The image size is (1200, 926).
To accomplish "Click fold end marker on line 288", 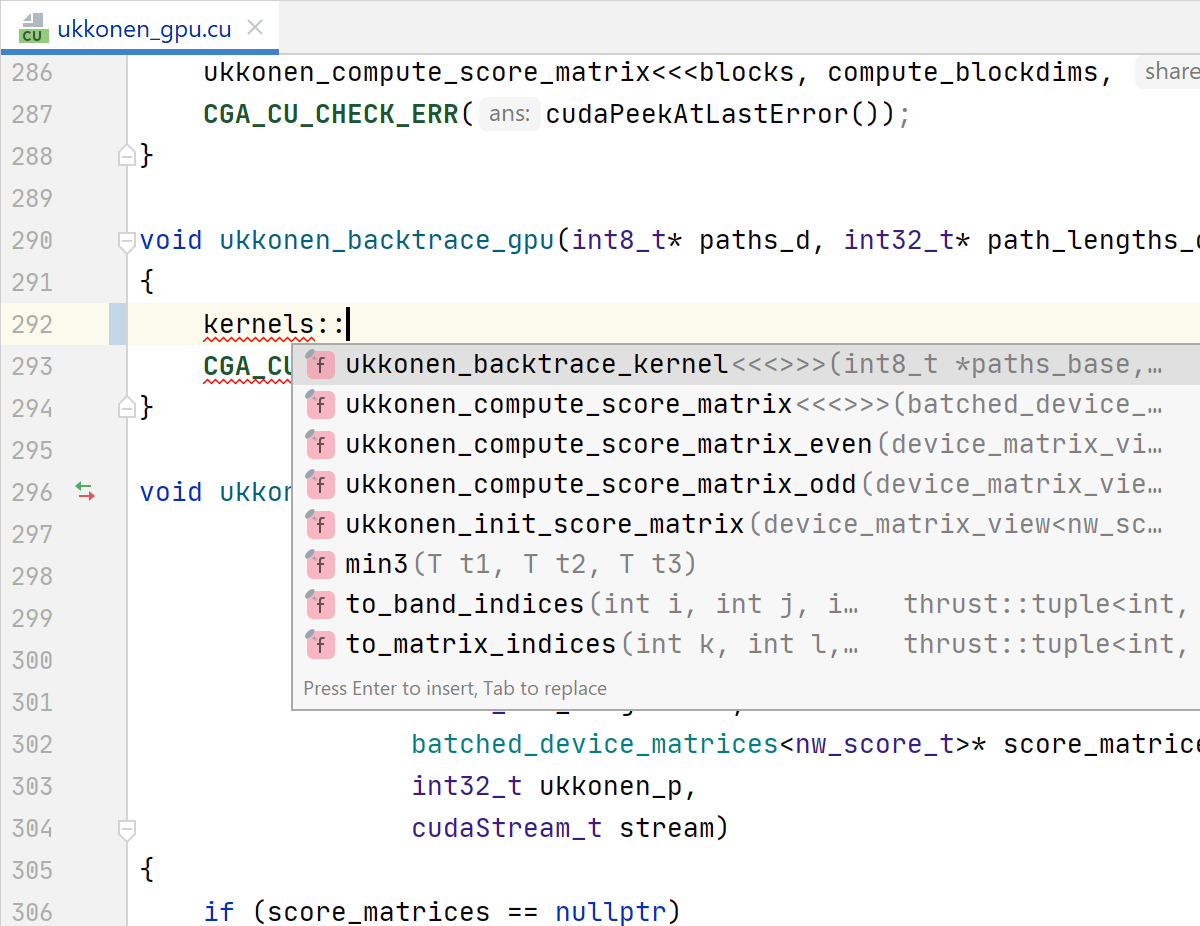I will (126, 156).
